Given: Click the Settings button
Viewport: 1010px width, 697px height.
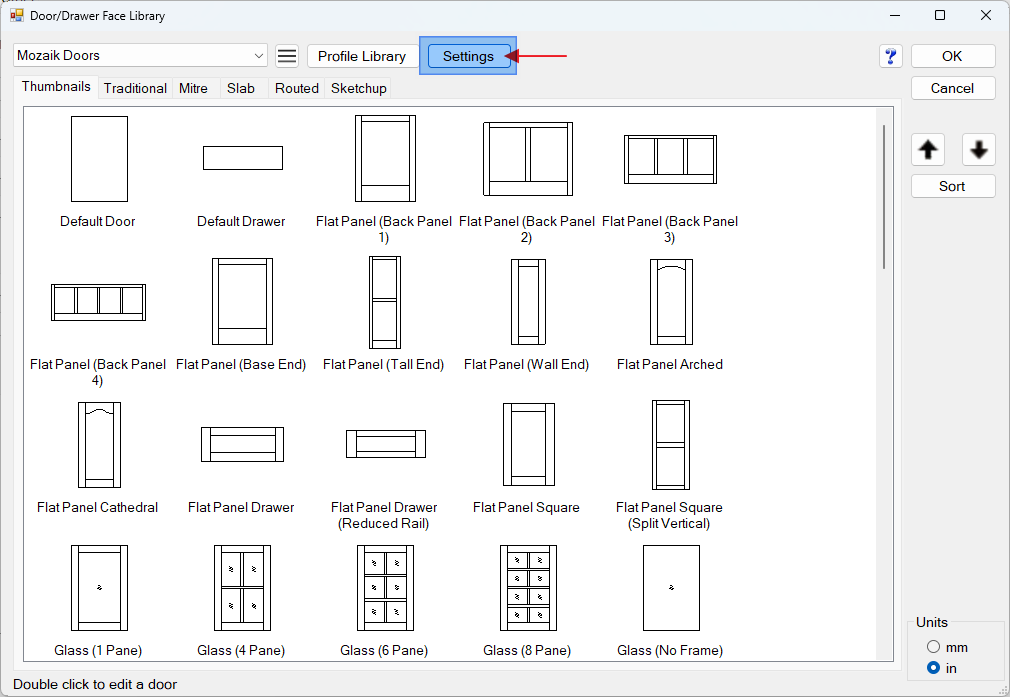Looking at the screenshot, I should point(468,56).
